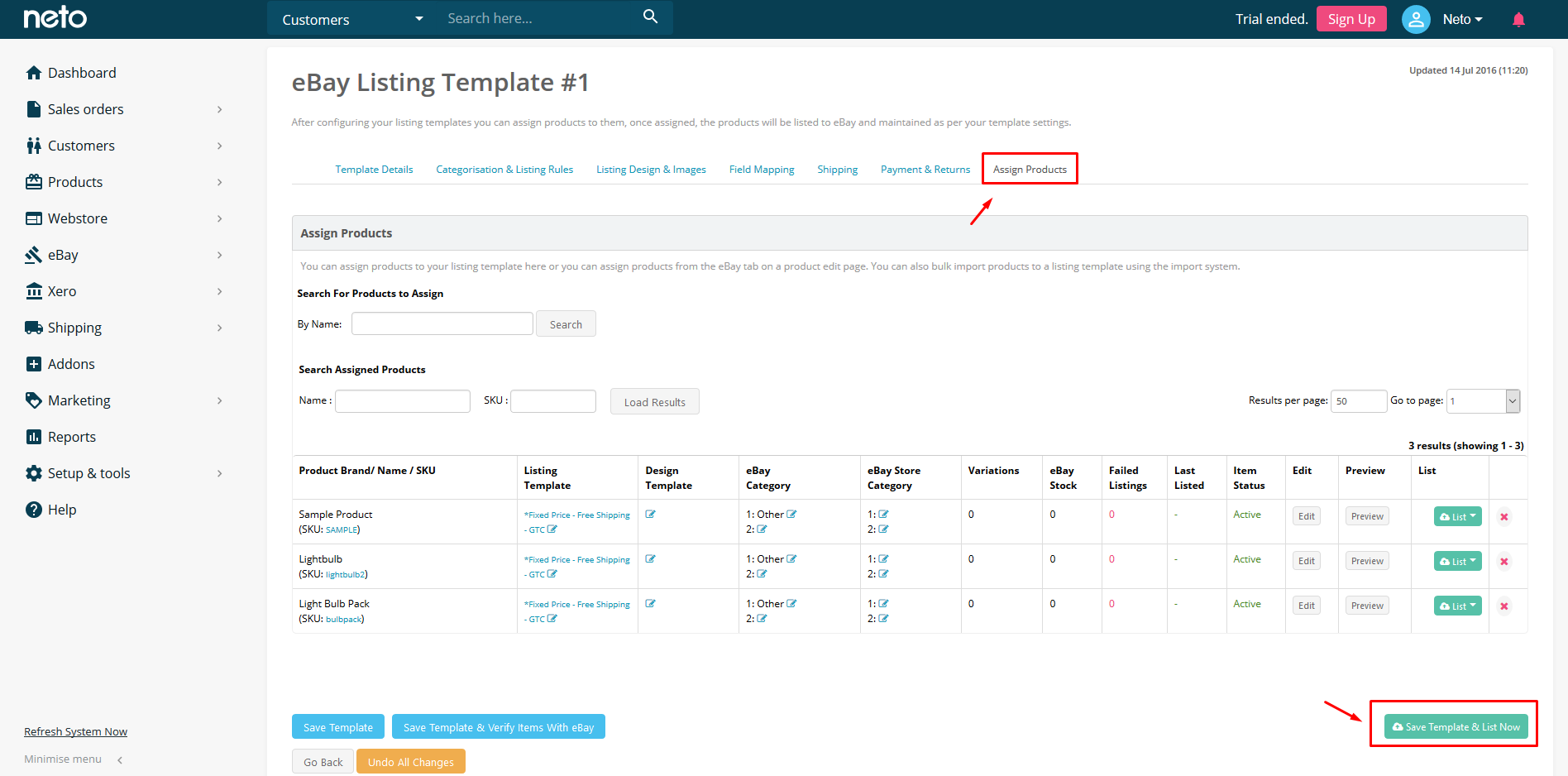Edit eBay store category 1 for Light Bulb Pack
The width and height of the screenshot is (1568, 776).
(x=883, y=604)
